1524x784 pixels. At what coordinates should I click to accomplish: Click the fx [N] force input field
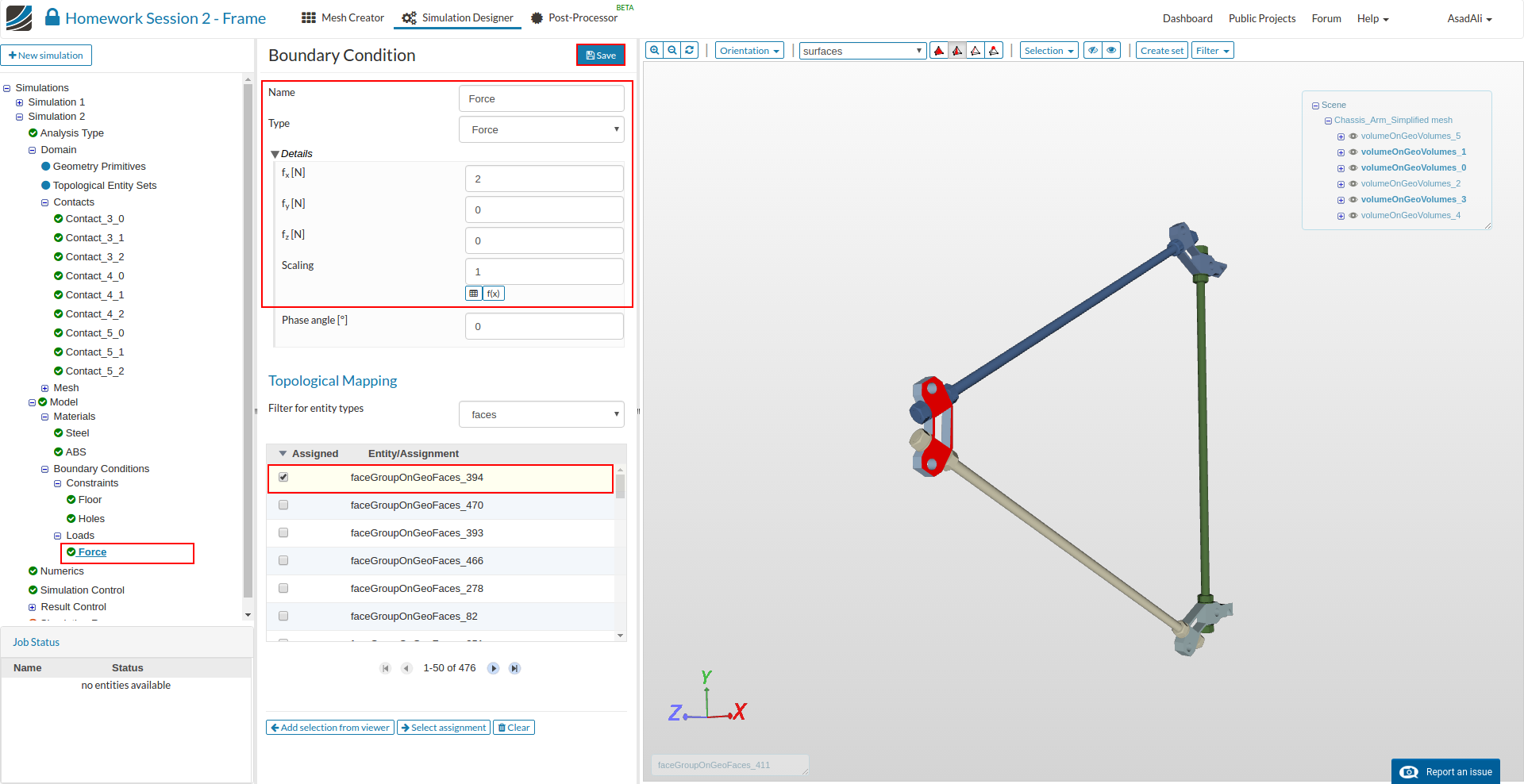tap(545, 179)
